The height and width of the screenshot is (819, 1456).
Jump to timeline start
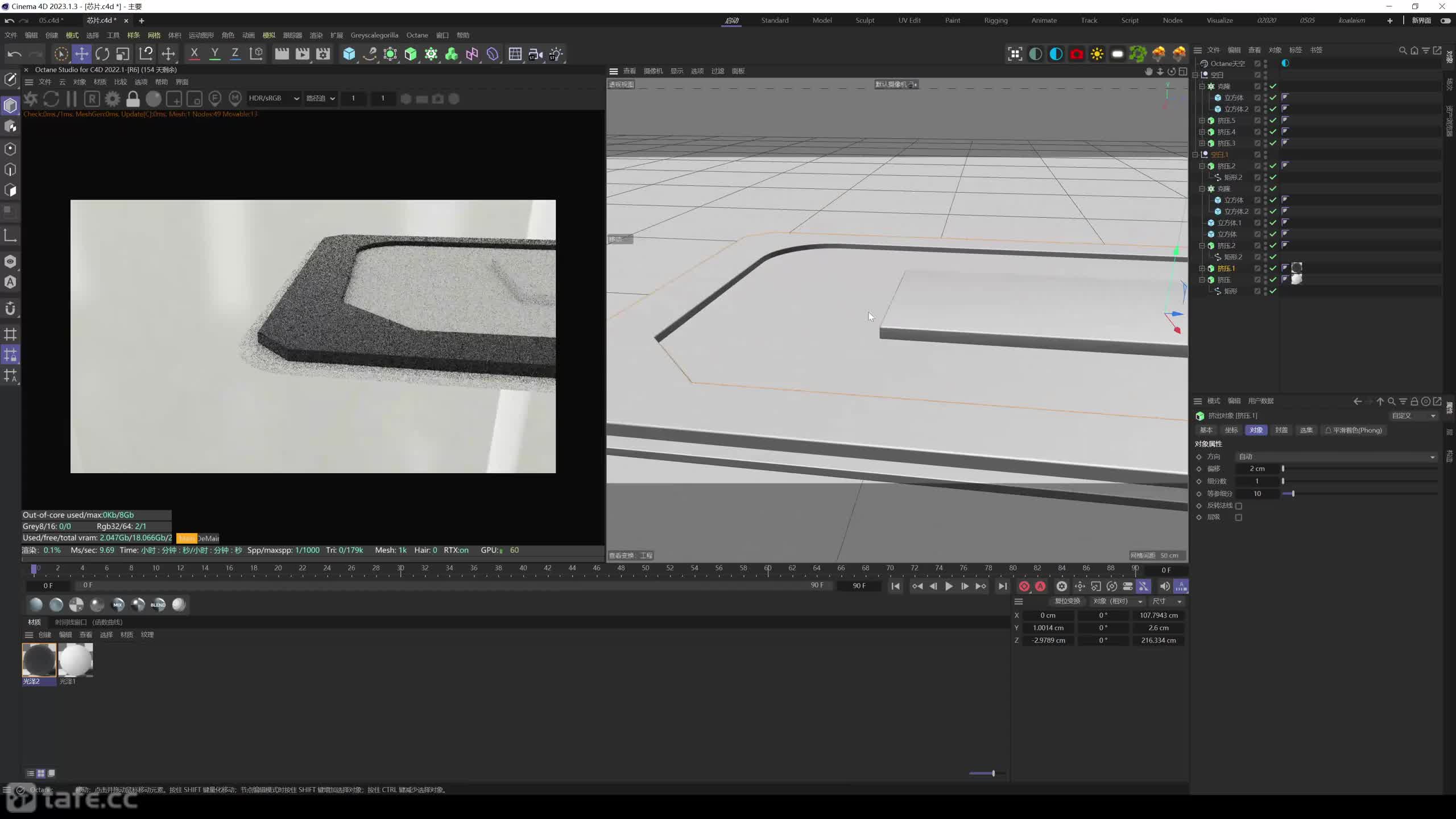(895, 586)
